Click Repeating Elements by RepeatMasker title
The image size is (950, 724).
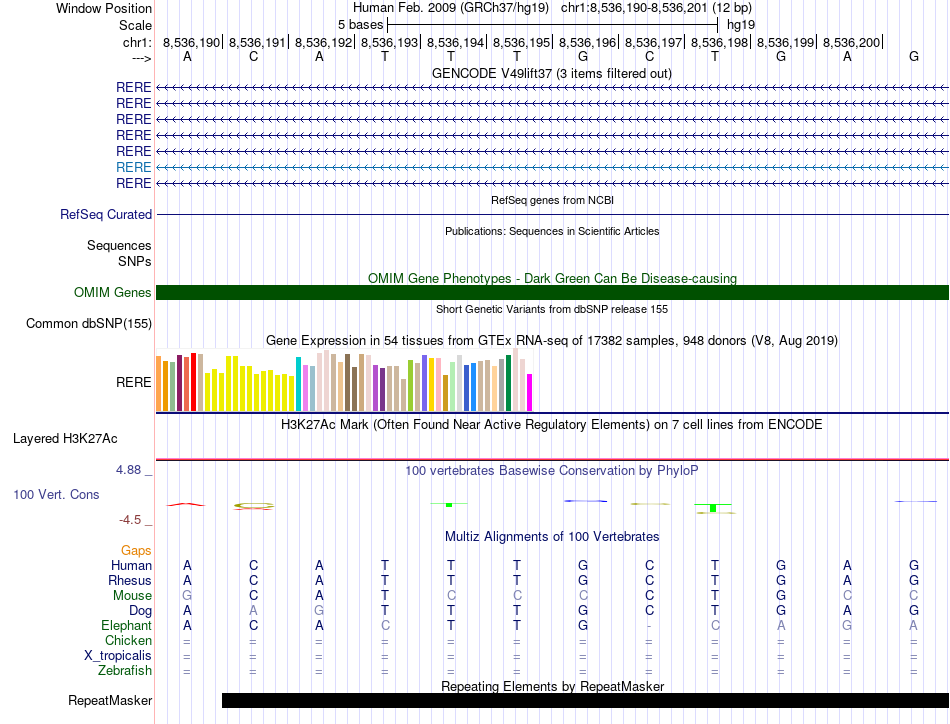pos(552,686)
